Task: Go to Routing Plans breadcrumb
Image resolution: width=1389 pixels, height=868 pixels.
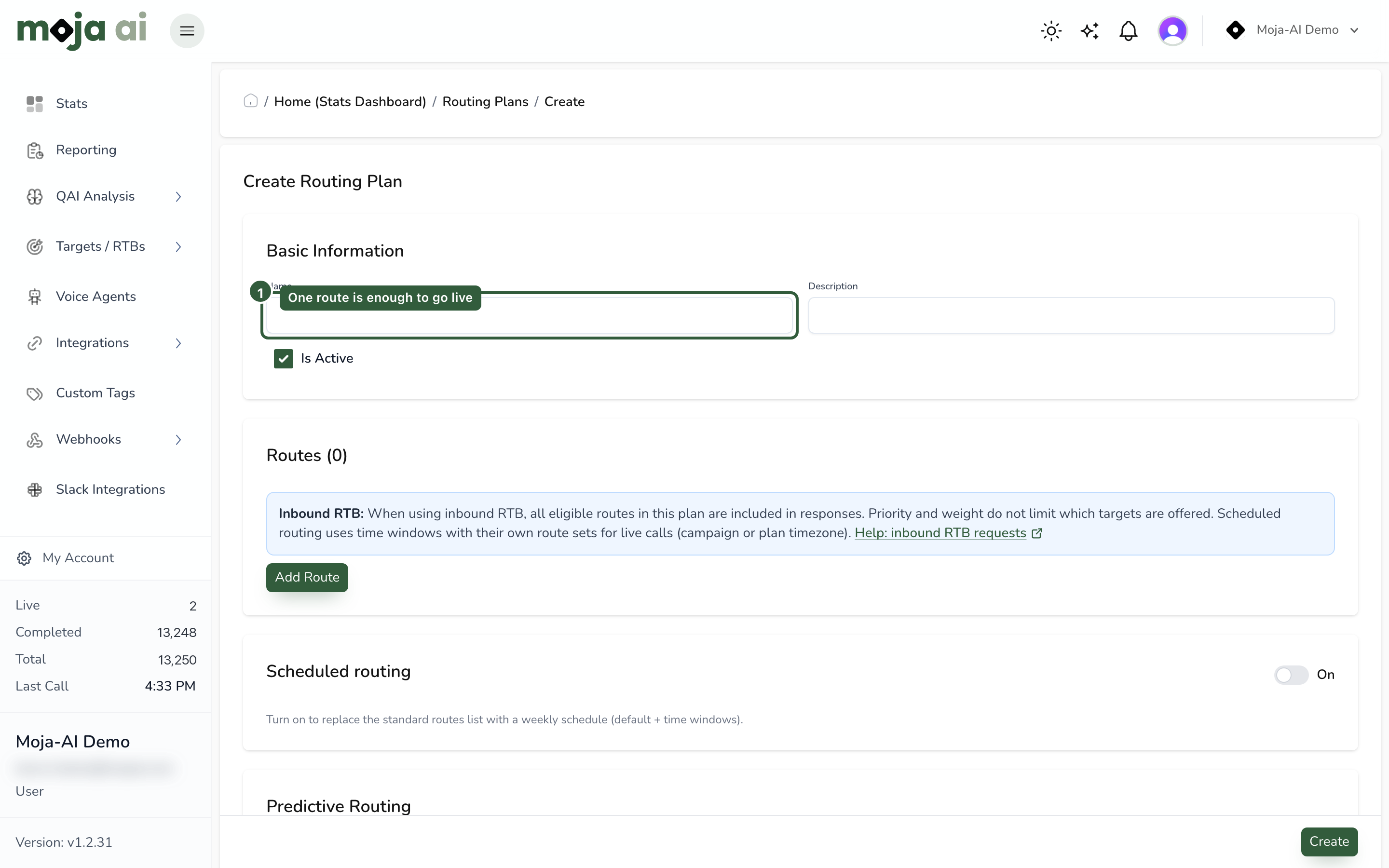Action: click(485, 102)
